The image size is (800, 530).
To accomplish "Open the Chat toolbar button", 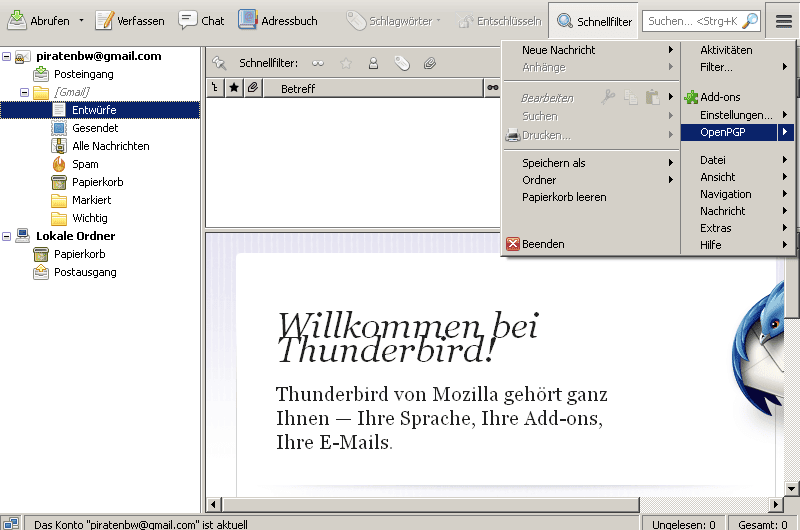I will point(201,21).
